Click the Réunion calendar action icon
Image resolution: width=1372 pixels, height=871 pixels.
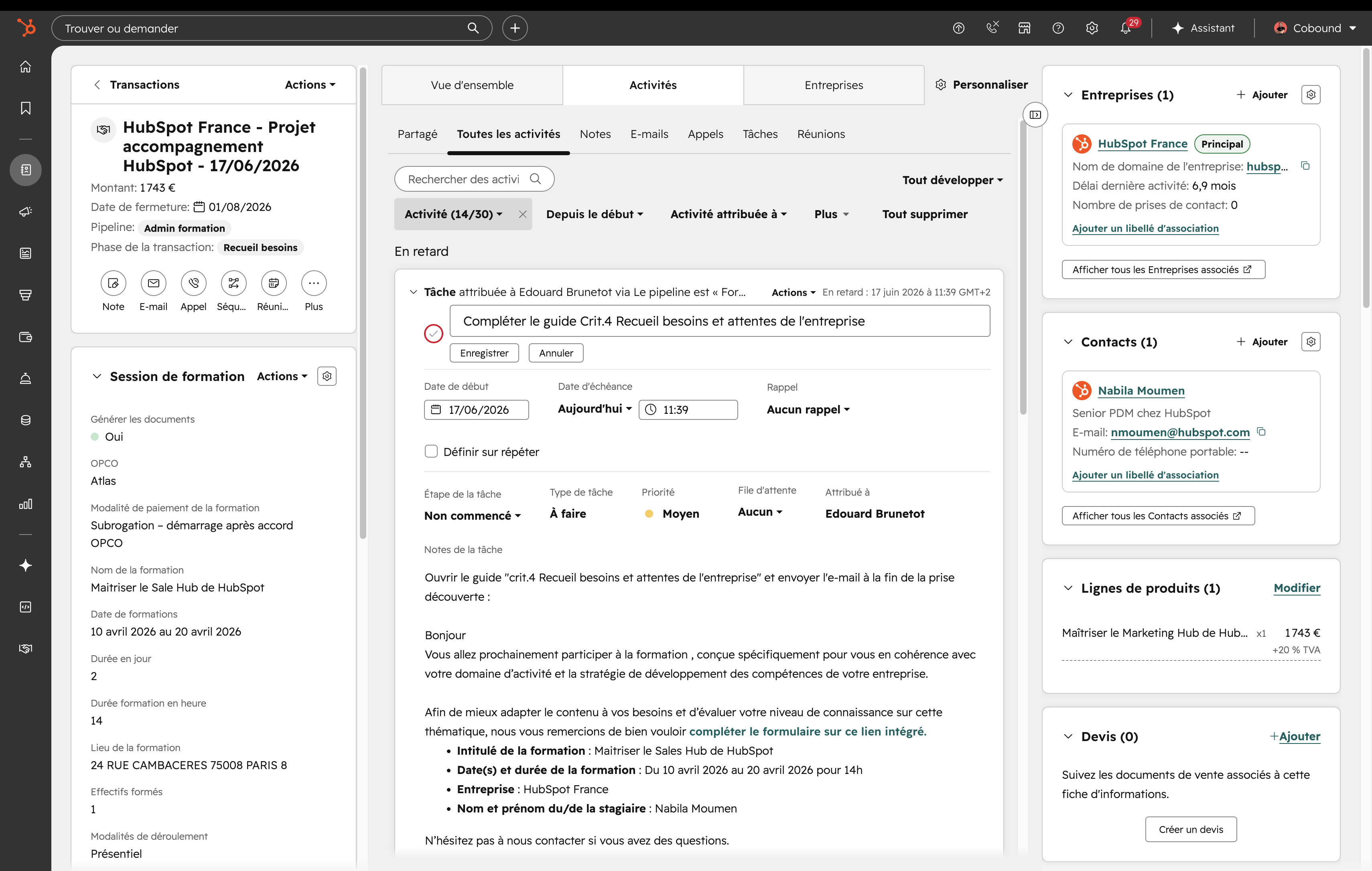tap(274, 283)
